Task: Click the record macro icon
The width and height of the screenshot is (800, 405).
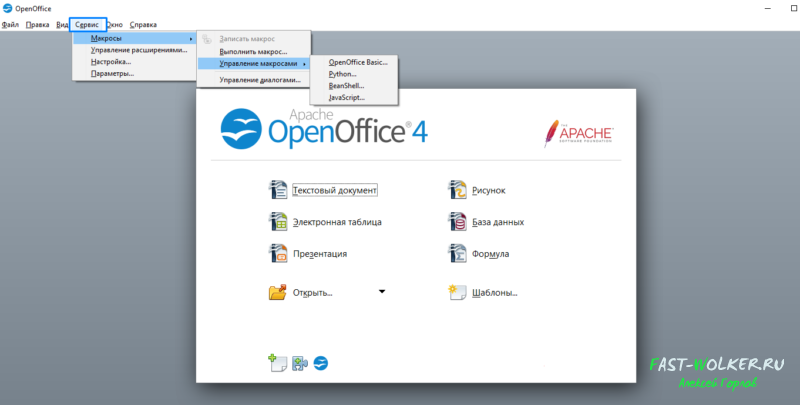Action: 206,39
